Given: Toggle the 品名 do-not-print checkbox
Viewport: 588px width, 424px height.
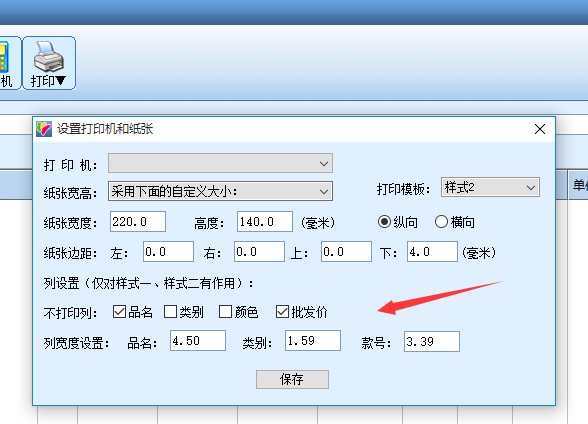Looking at the screenshot, I should 119,312.
